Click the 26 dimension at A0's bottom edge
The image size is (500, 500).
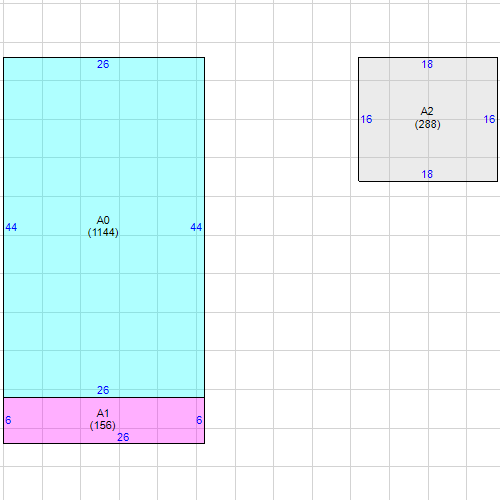coord(103,390)
